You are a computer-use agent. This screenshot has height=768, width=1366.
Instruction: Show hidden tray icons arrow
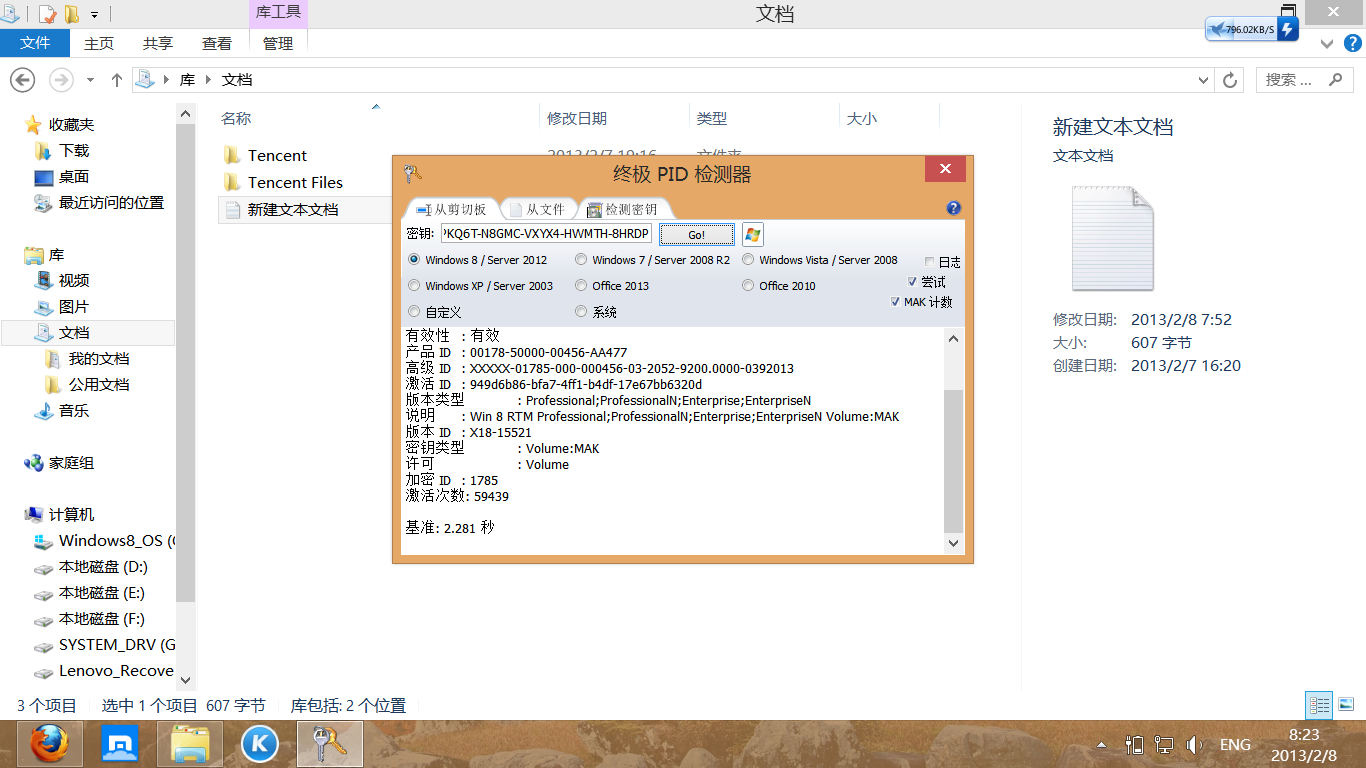[x=1101, y=745]
